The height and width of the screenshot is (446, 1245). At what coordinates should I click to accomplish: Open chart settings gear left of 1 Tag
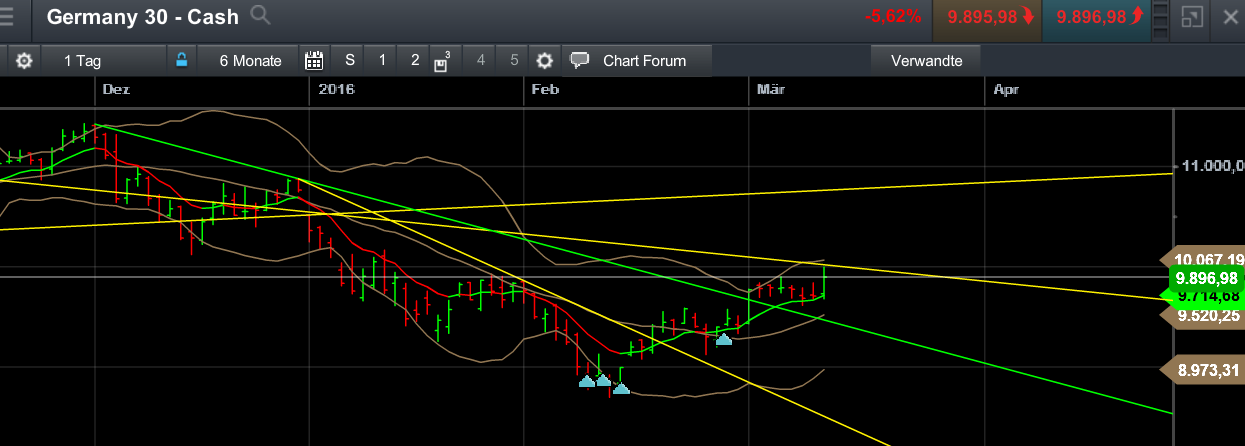pyautogui.click(x=24, y=60)
